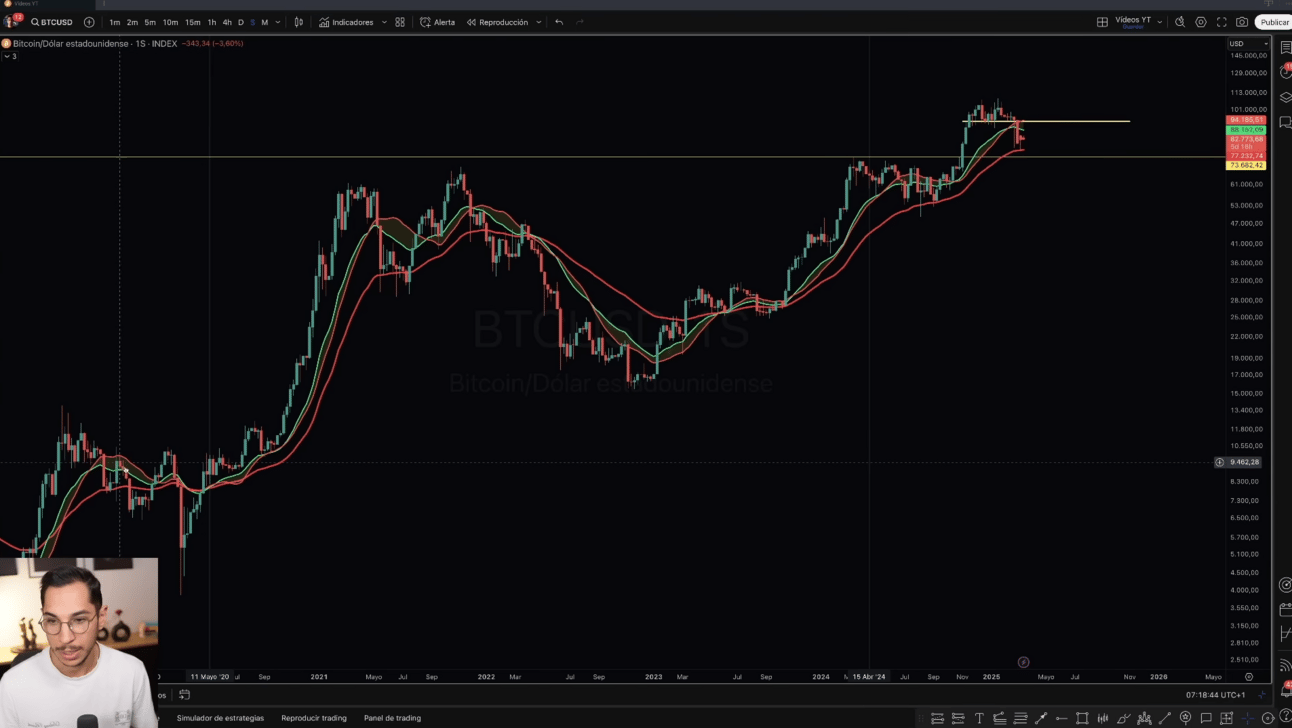Select the text T drawing tool
Viewport: 1292px width, 728px height.
tap(979, 718)
